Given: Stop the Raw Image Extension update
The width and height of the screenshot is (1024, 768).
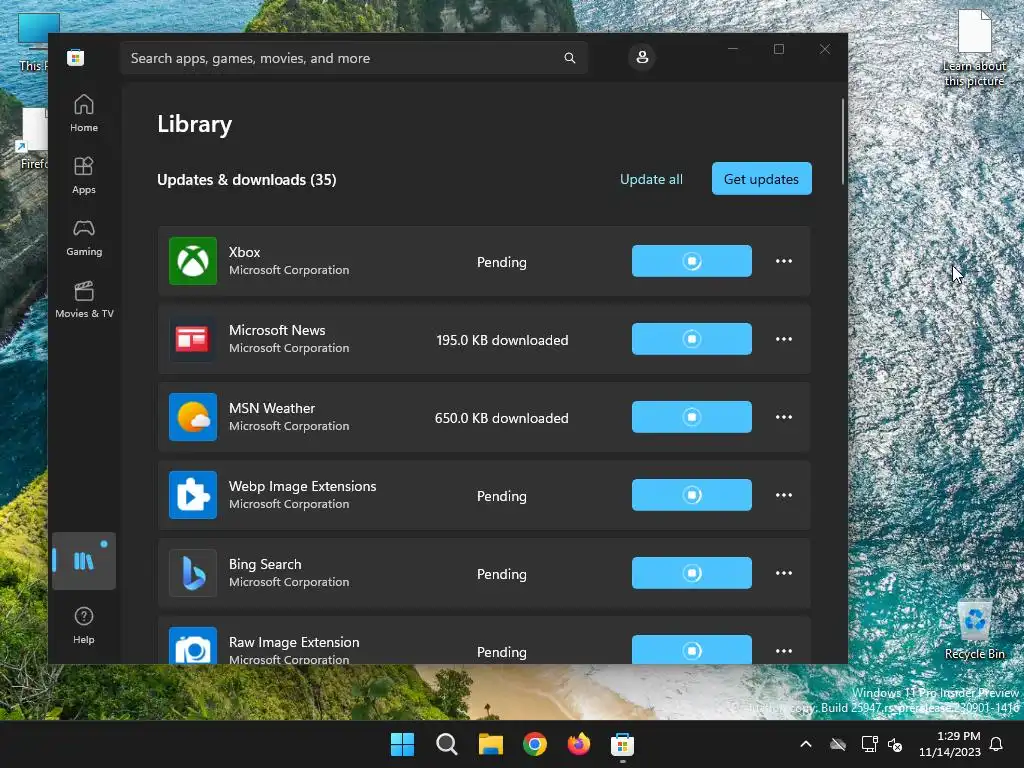Looking at the screenshot, I should pyautogui.click(x=692, y=649).
